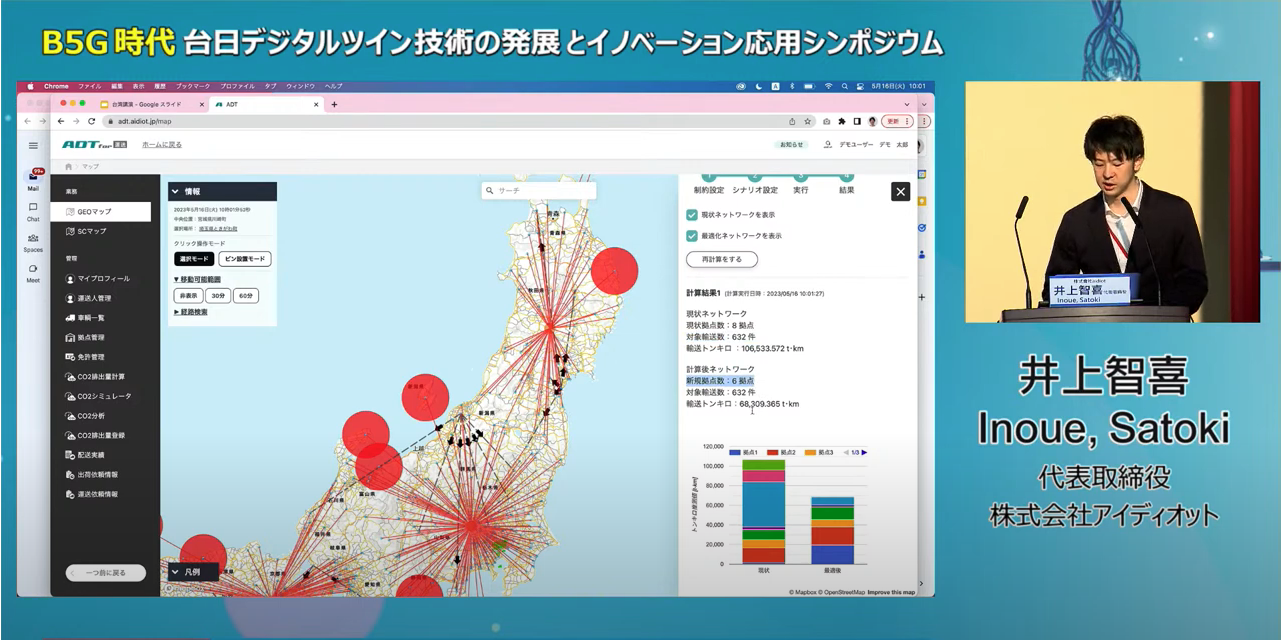The width and height of the screenshot is (1283, 640).
Task: Click the 再計算をする button
Action: click(722, 259)
